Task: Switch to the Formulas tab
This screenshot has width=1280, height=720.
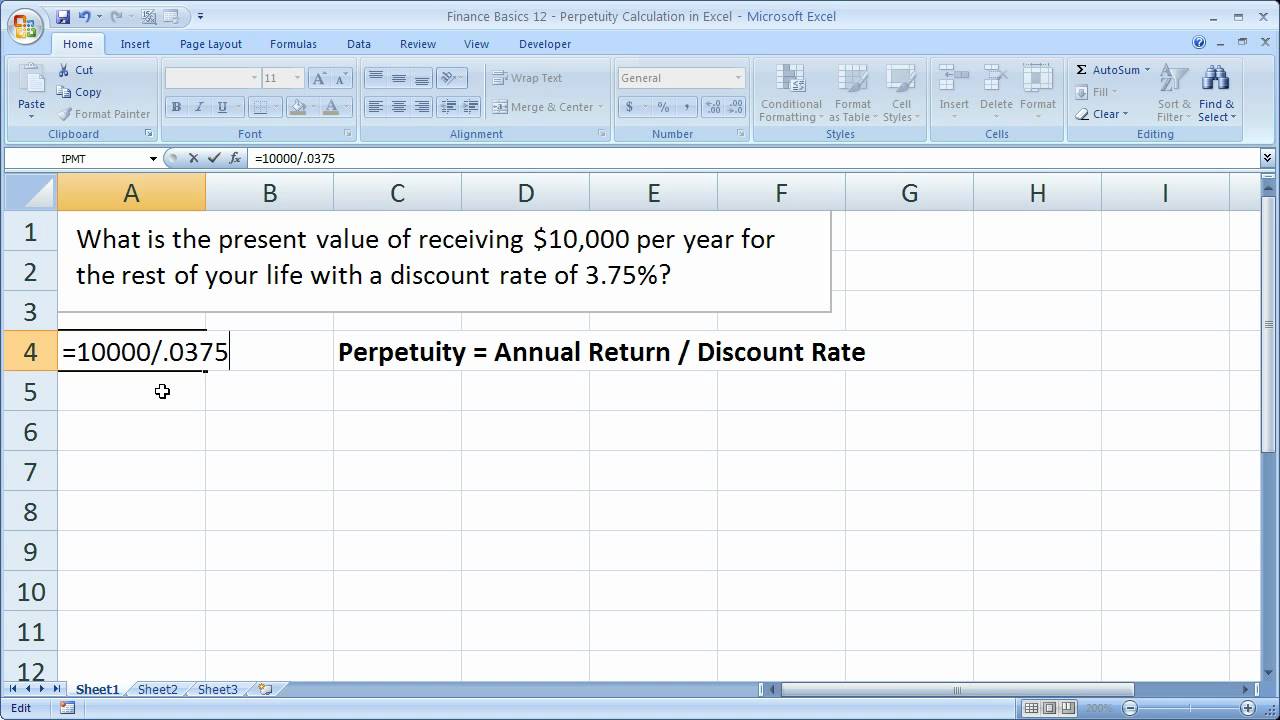Action: (293, 44)
